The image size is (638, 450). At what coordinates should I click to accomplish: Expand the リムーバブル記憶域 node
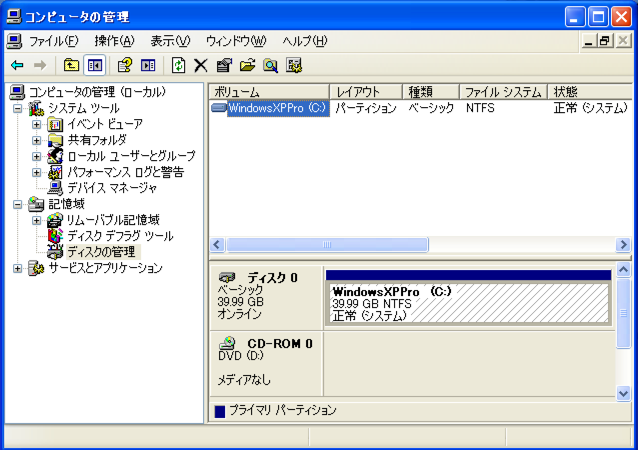tap(36, 221)
